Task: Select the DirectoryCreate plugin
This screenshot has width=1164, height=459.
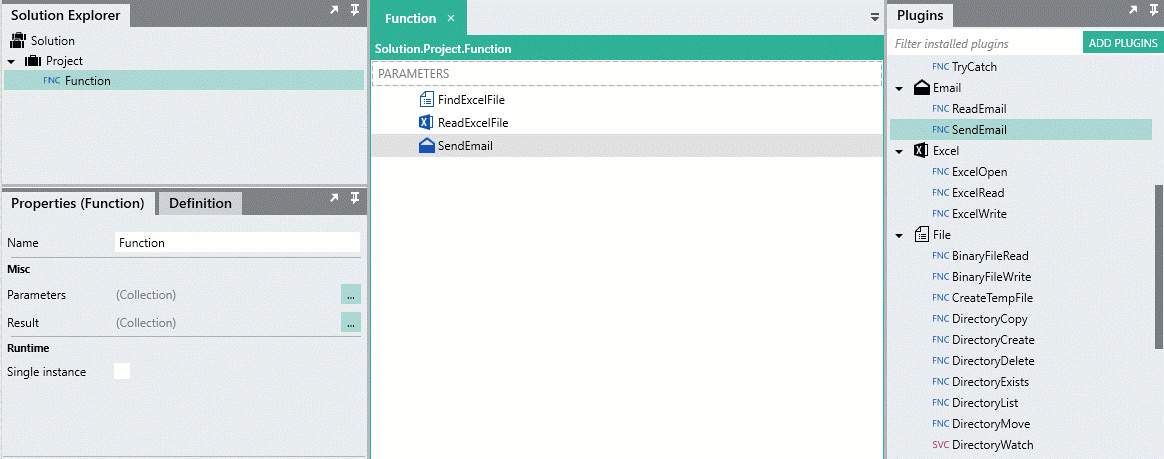Action: pyautogui.click(x=993, y=339)
